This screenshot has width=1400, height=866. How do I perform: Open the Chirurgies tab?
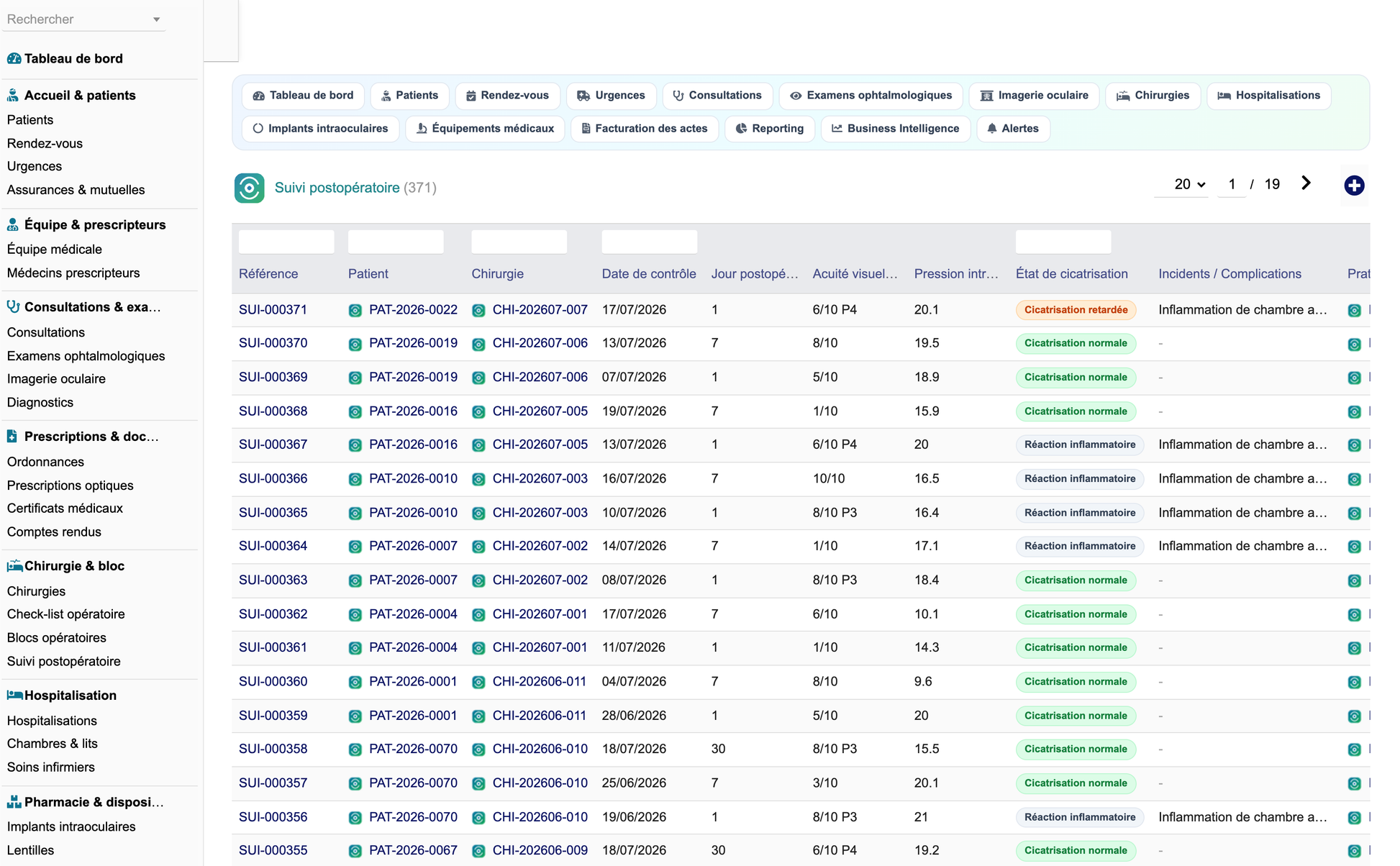[1153, 96]
